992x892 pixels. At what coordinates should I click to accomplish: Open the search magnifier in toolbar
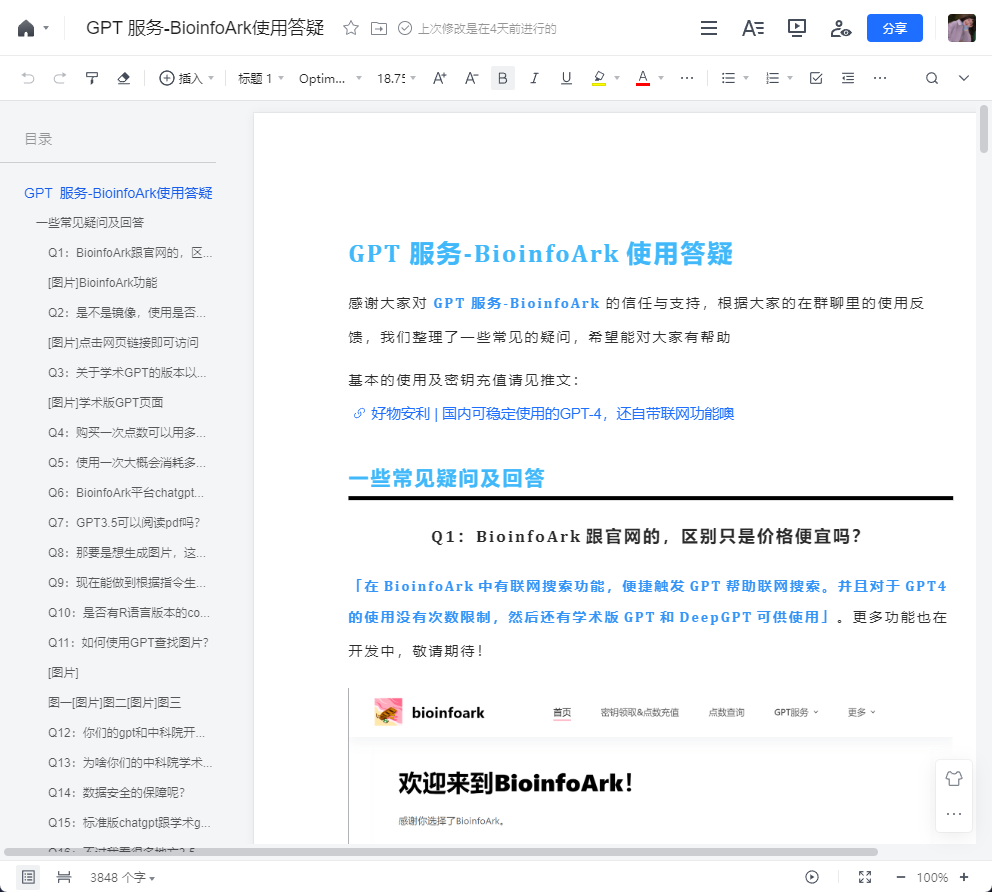[932, 78]
